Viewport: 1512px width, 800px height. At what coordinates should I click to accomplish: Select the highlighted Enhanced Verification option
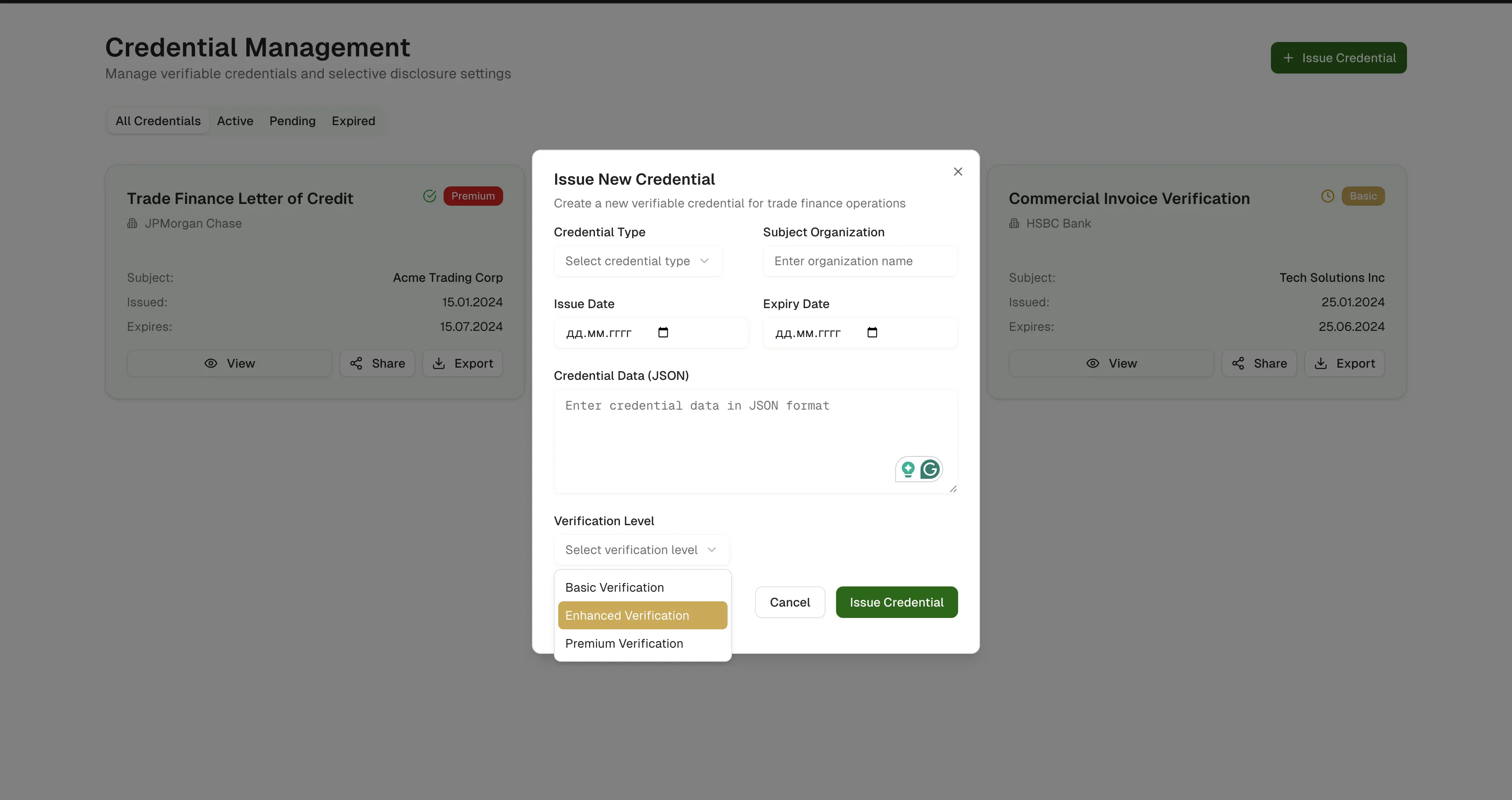(x=627, y=615)
